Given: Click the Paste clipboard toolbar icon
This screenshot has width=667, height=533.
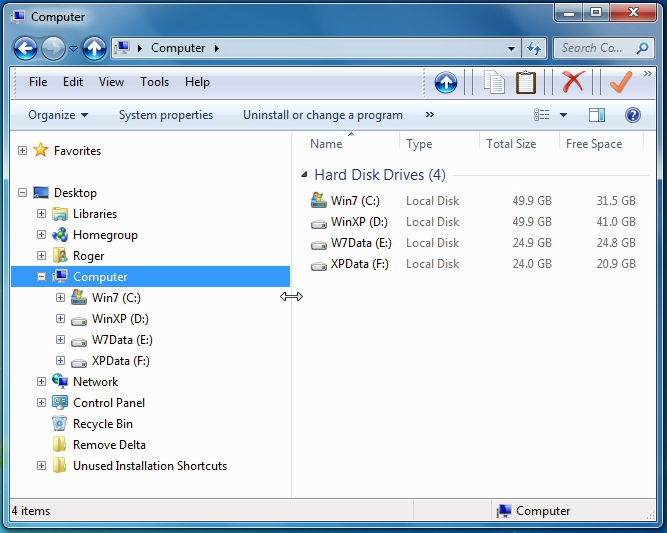Looking at the screenshot, I should click(x=526, y=82).
